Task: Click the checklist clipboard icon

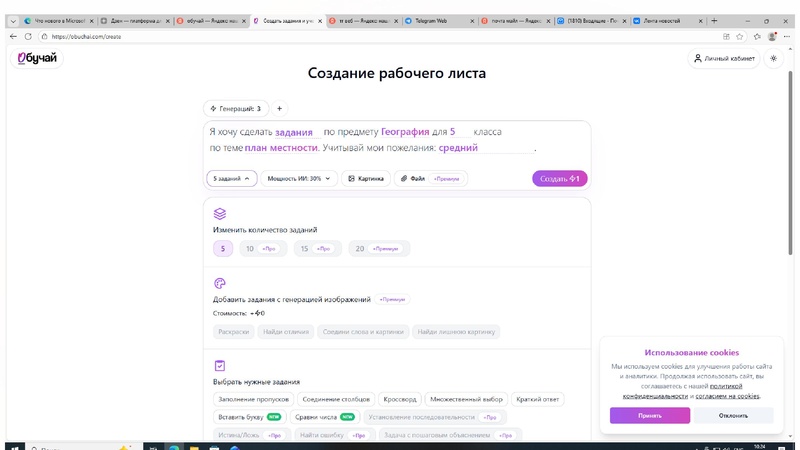Action: (220, 365)
